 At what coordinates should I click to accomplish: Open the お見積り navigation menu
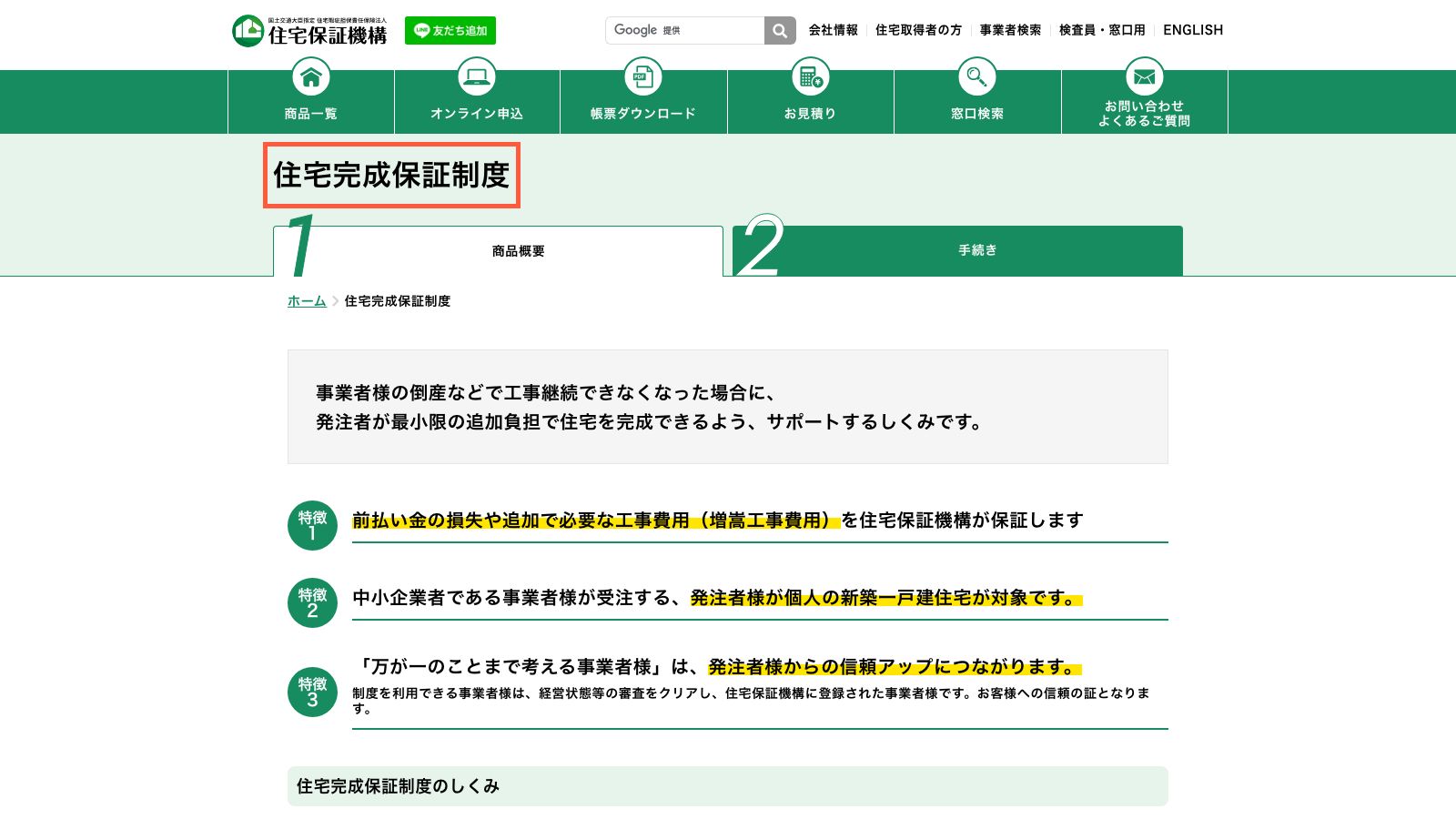811,114
